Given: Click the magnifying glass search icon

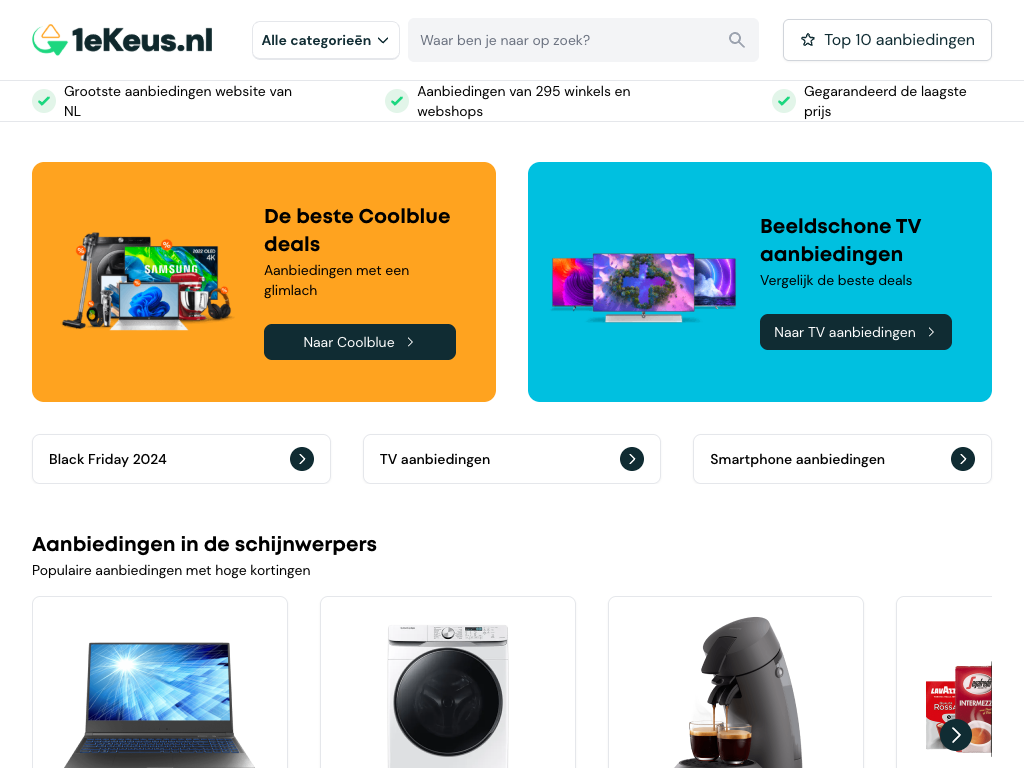Looking at the screenshot, I should click(736, 40).
